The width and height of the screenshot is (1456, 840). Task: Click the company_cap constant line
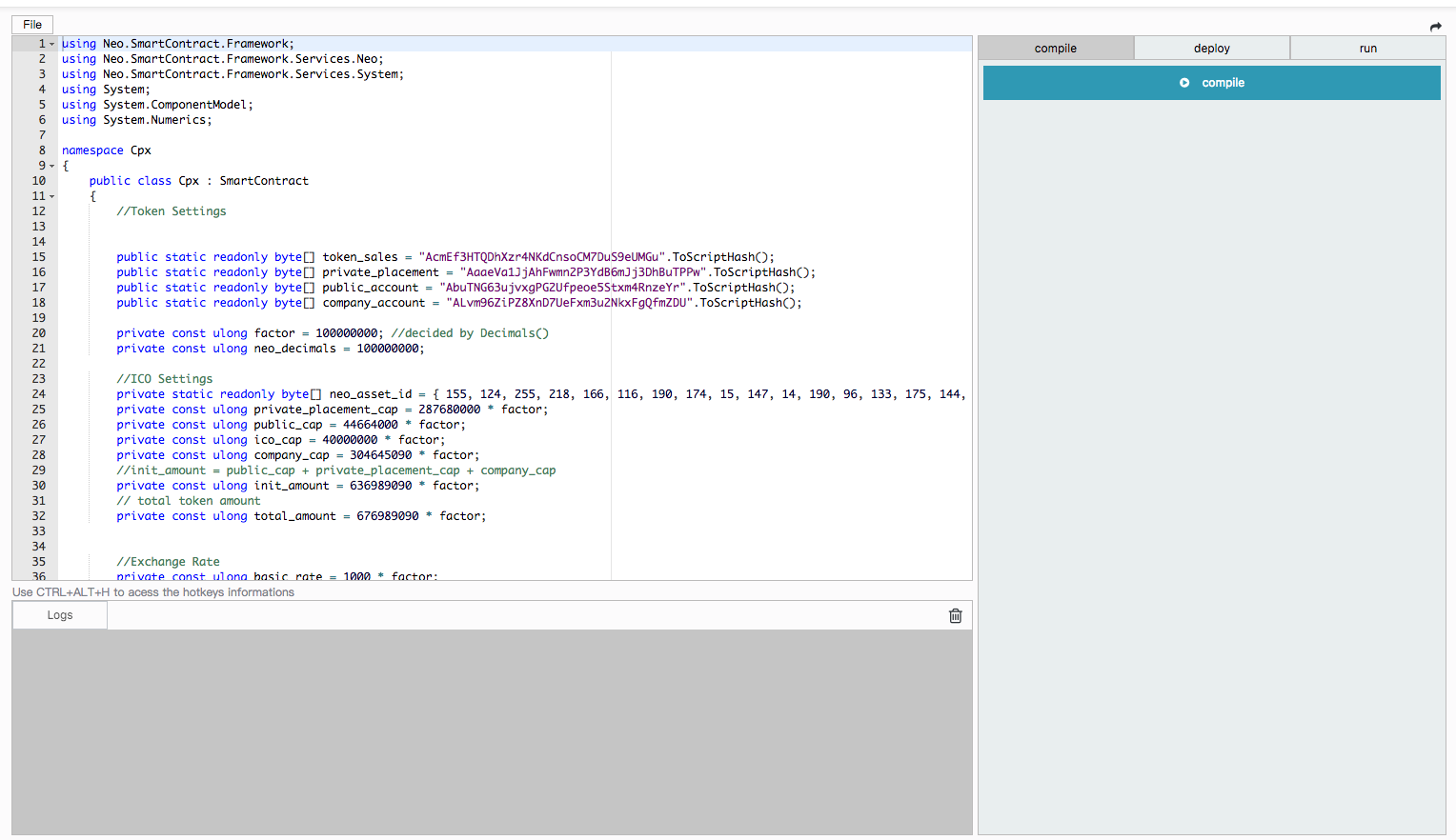pos(298,455)
